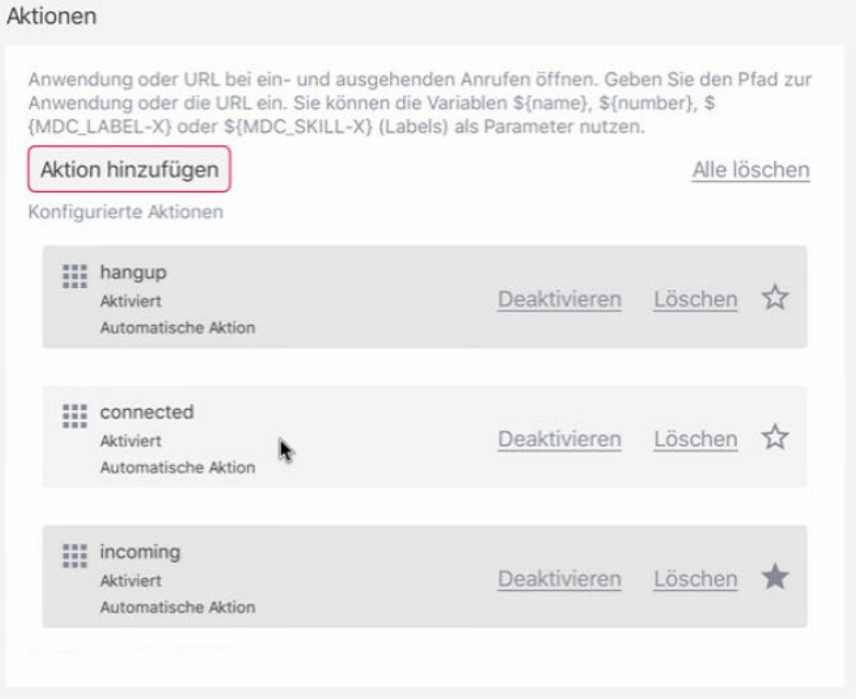Mark the hangup action as favorite star
The image size is (856, 699).
[775, 298]
